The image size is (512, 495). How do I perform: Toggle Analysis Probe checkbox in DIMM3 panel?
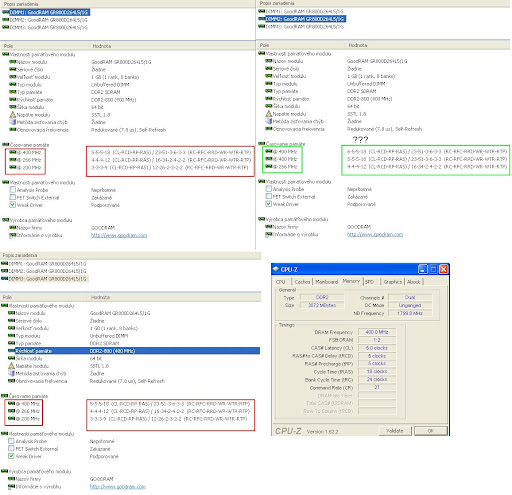tap(11, 441)
